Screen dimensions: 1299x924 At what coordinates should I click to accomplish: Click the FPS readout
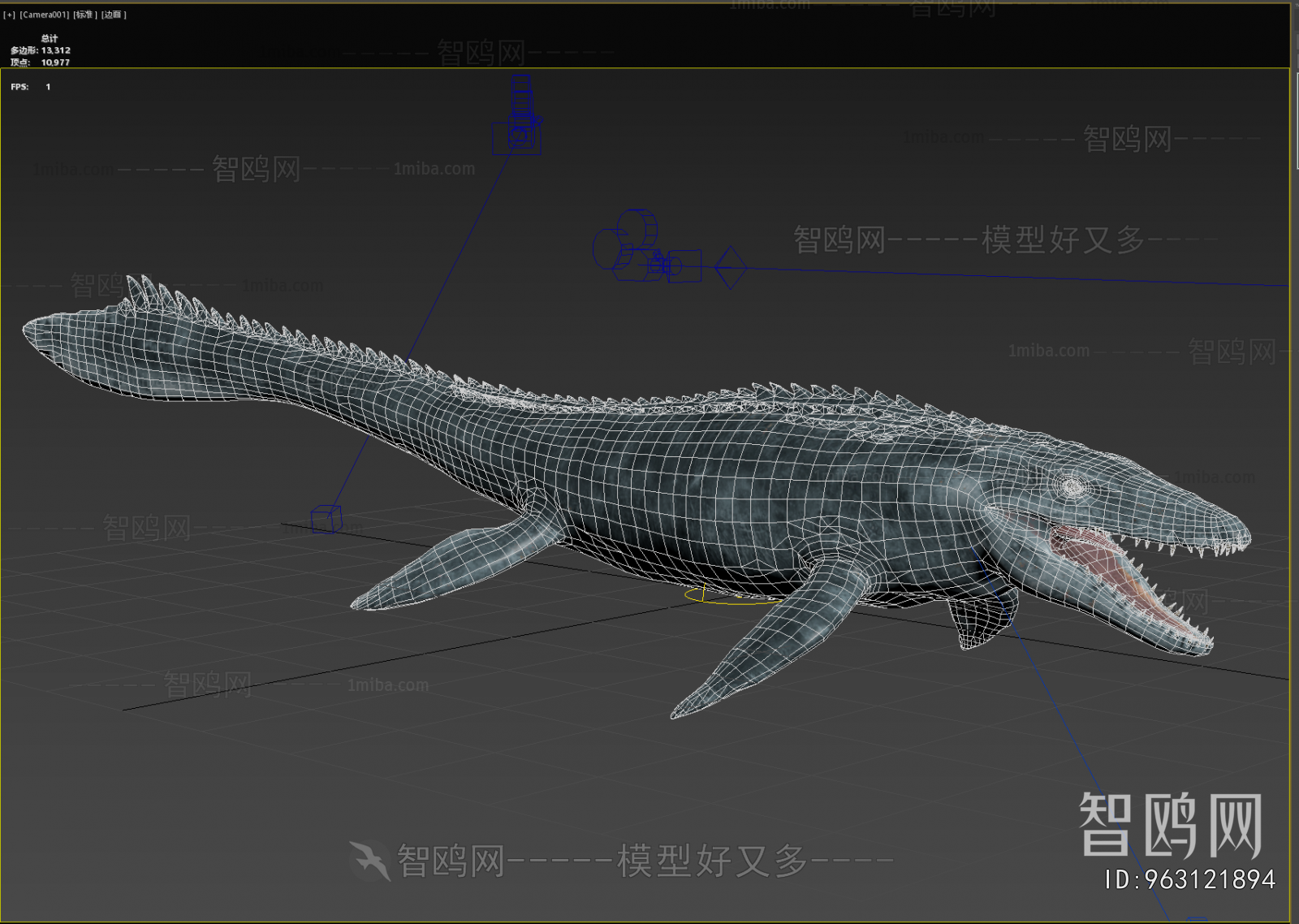[x=31, y=87]
